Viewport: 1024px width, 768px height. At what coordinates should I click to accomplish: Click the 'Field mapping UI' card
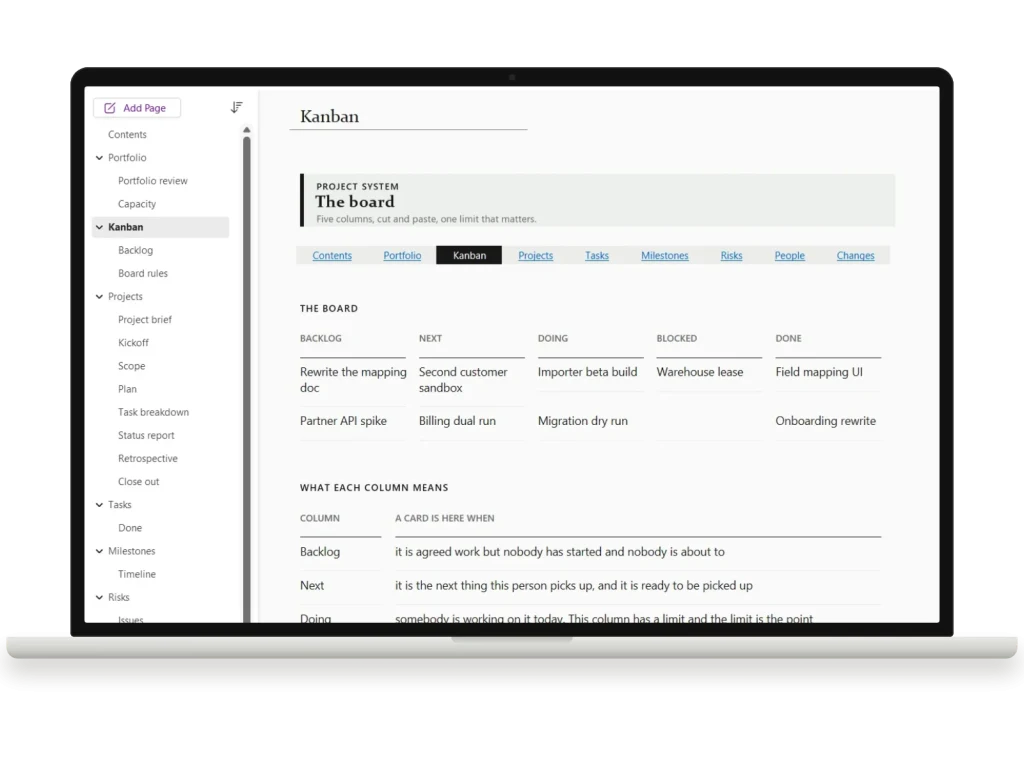(819, 372)
